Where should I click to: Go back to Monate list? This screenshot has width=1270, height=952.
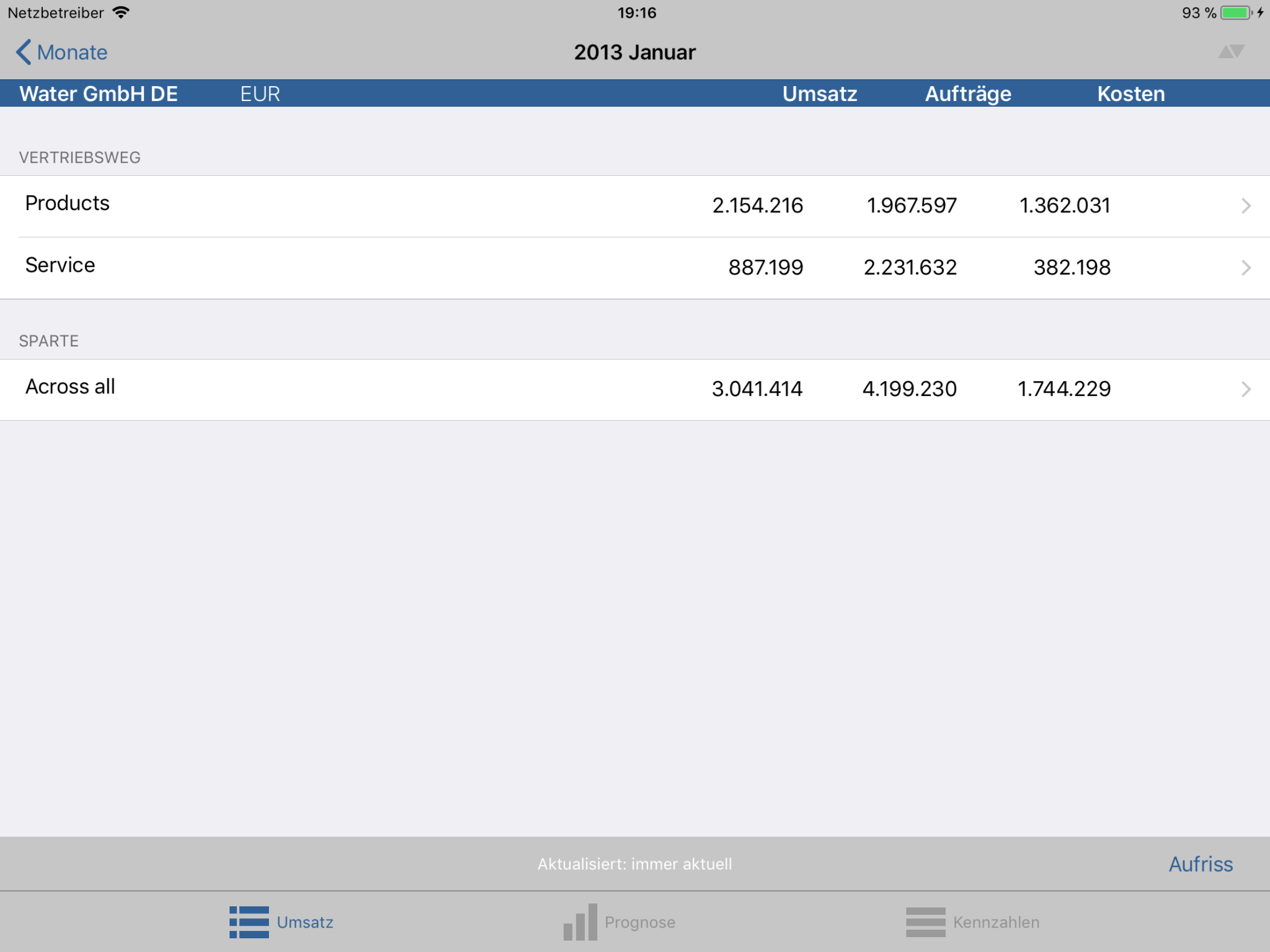62,52
